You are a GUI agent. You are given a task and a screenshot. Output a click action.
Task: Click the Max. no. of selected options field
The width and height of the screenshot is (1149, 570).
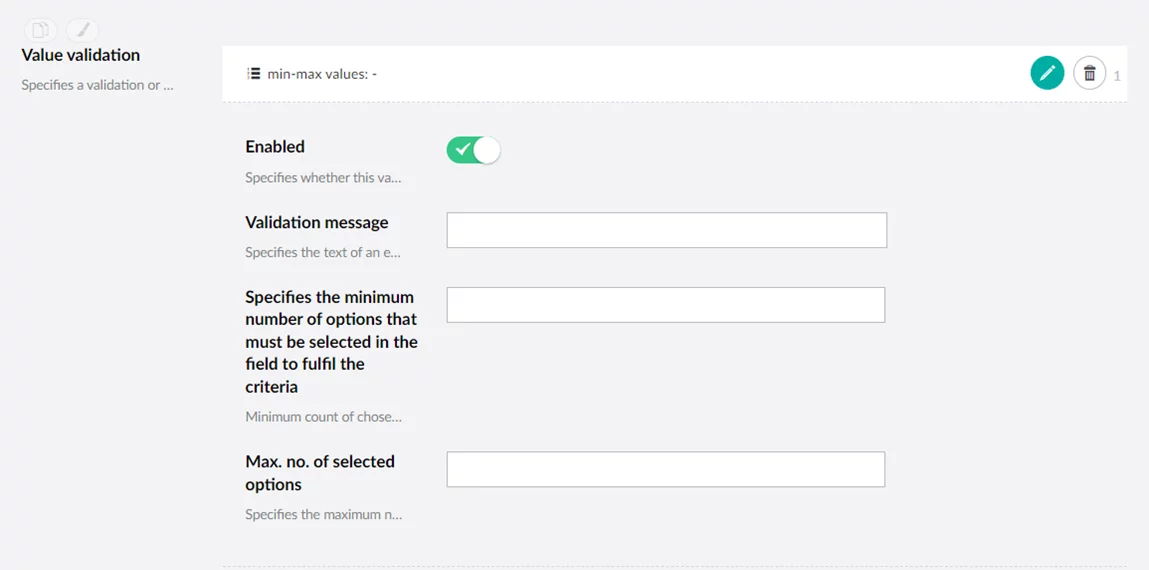point(665,469)
